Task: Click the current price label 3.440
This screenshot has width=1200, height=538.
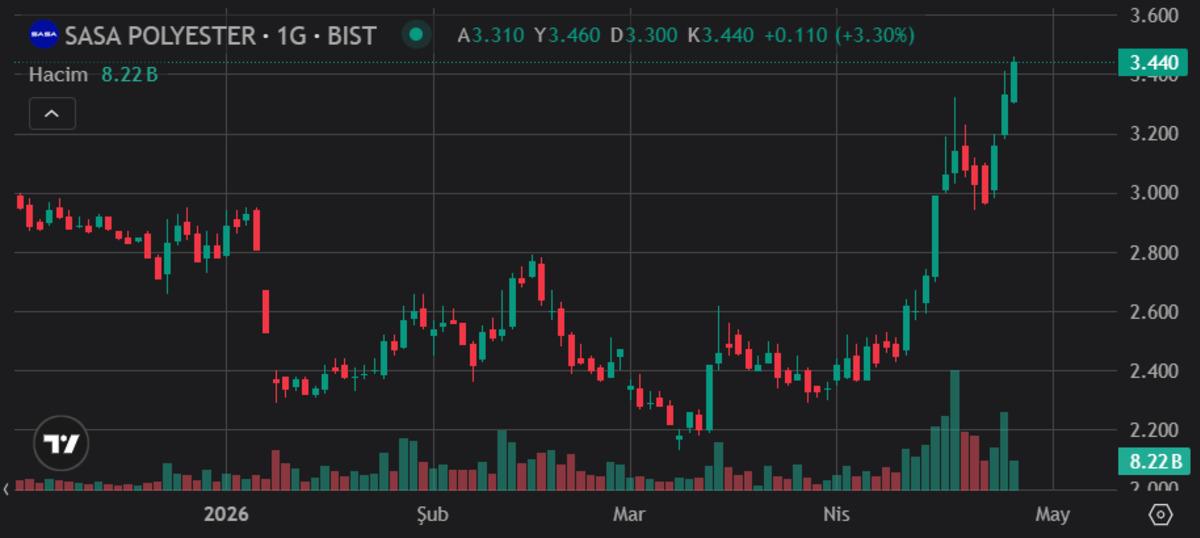Action: [1153, 63]
